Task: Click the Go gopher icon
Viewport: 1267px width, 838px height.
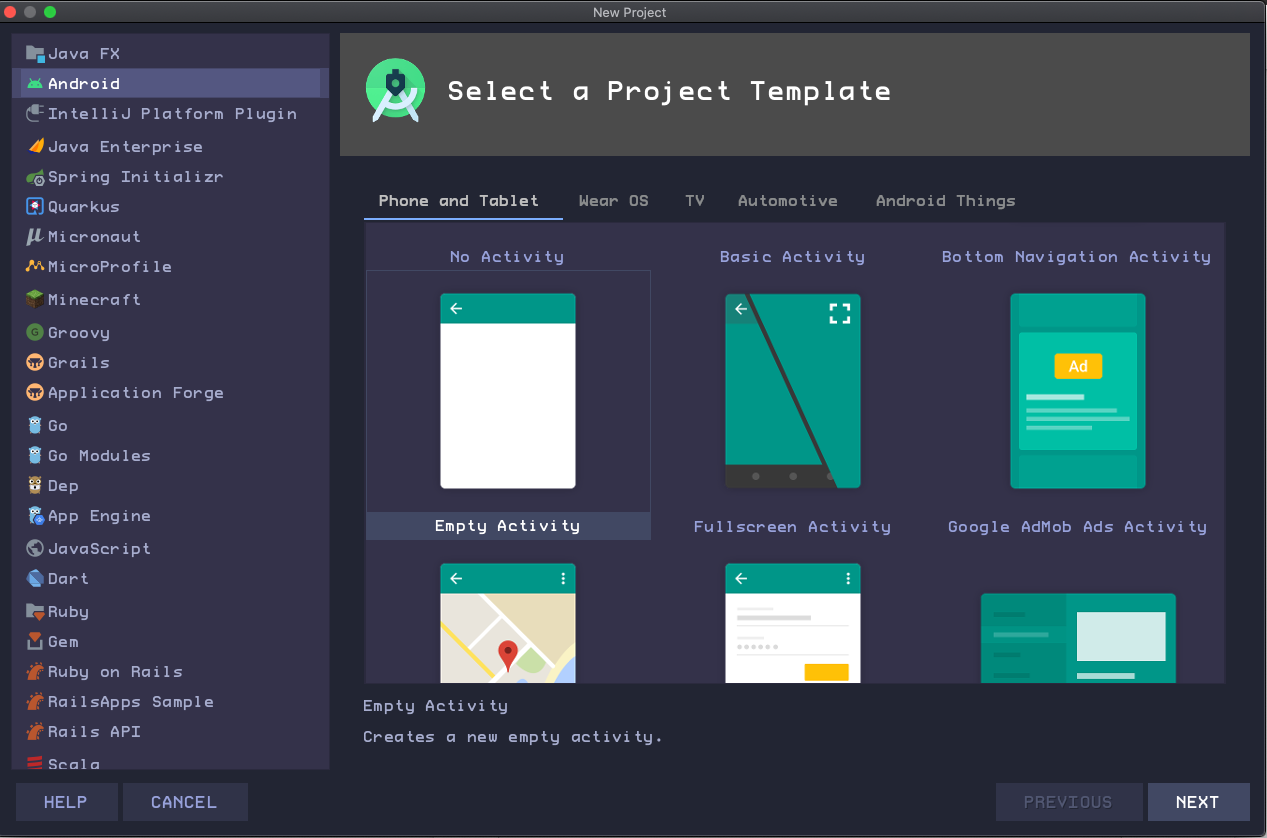Action: pos(35,425)
